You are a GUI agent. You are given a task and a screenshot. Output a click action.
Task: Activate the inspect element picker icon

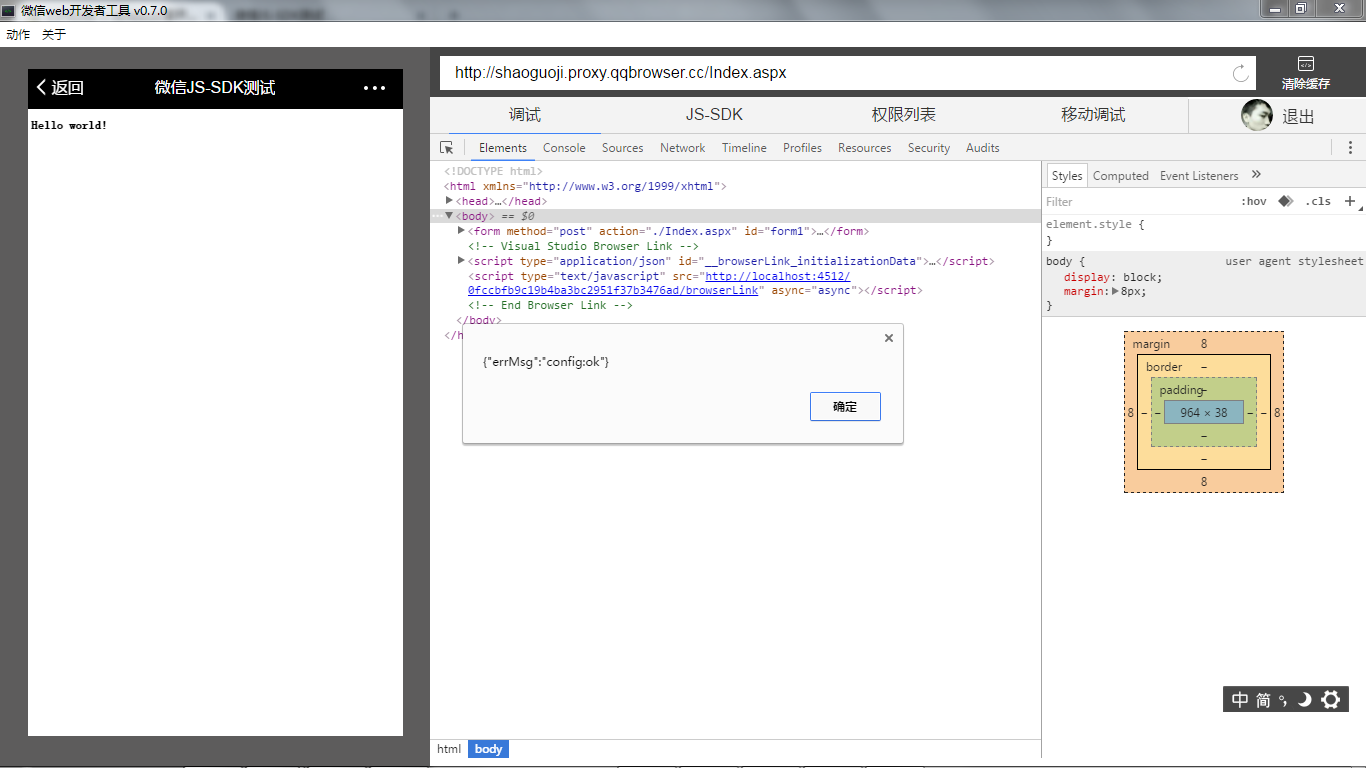pos(447,147)
